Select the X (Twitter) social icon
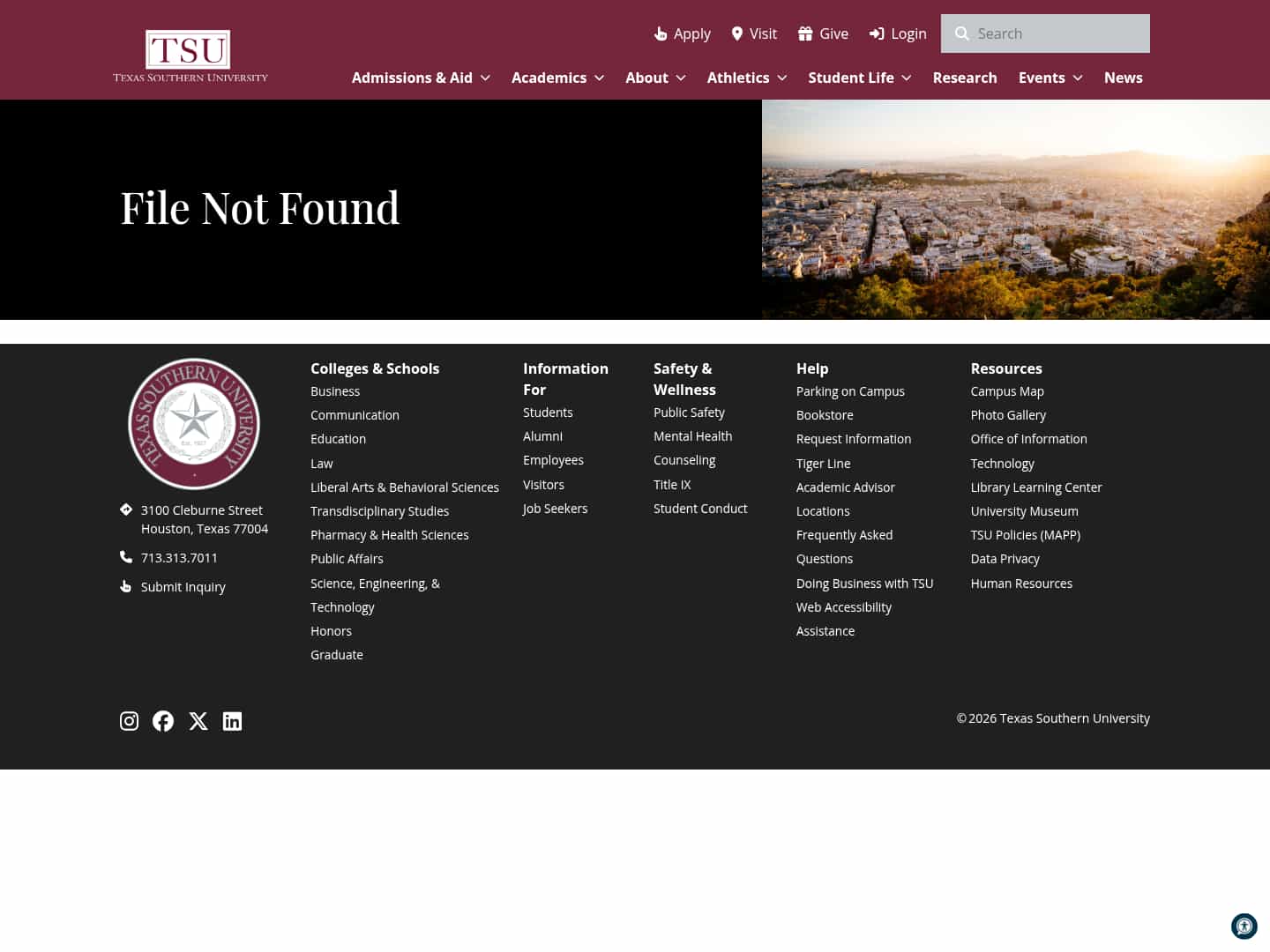 click(198, 721)
